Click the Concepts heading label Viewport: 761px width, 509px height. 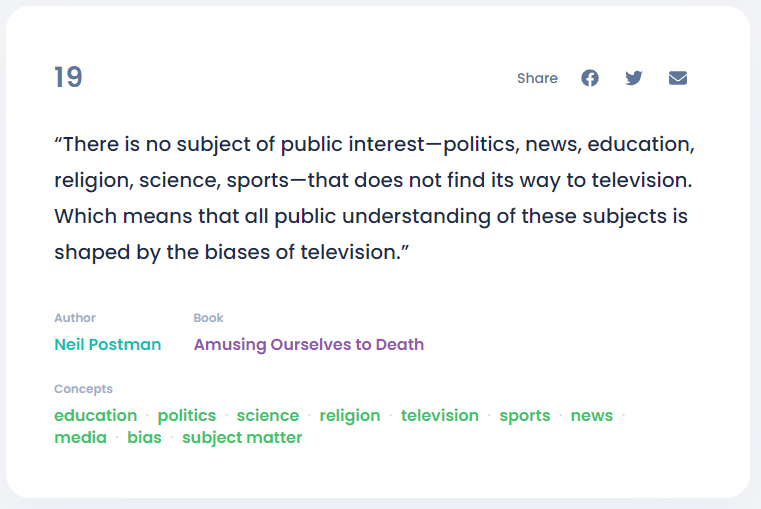[x=83, y=389]
